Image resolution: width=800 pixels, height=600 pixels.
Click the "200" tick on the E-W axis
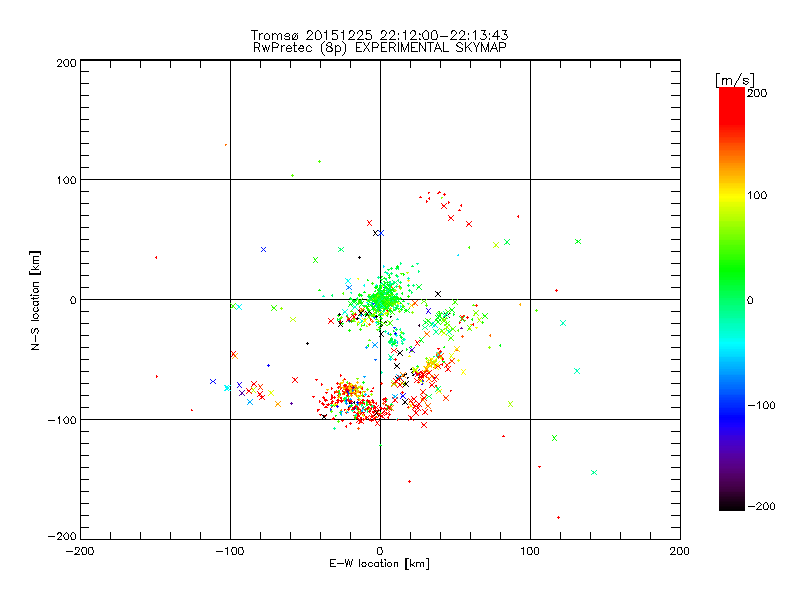tap(680, 551)
